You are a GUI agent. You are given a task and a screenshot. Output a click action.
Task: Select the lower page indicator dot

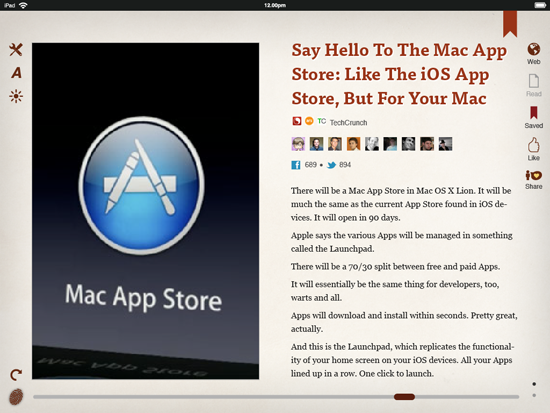(534, 395)
